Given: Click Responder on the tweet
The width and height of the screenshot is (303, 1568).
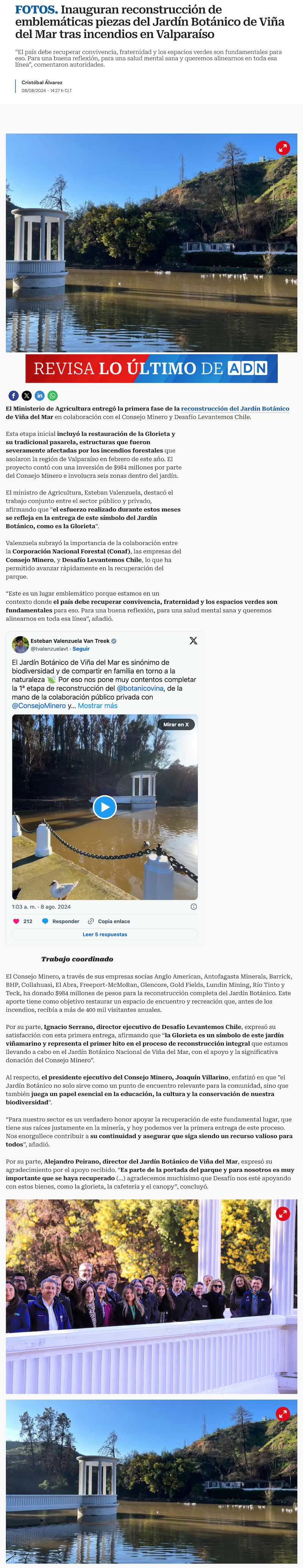Looking at the screenshot, I should click(61, 921).
